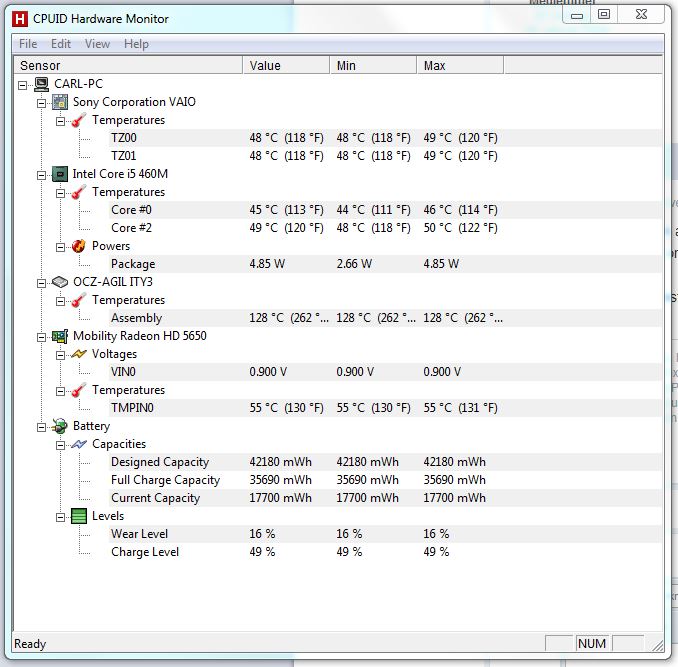Image resolution: width=678 pixels, height=667 pixels.
Task: Select the Charge Level row
Action: (x=385, y=552)
